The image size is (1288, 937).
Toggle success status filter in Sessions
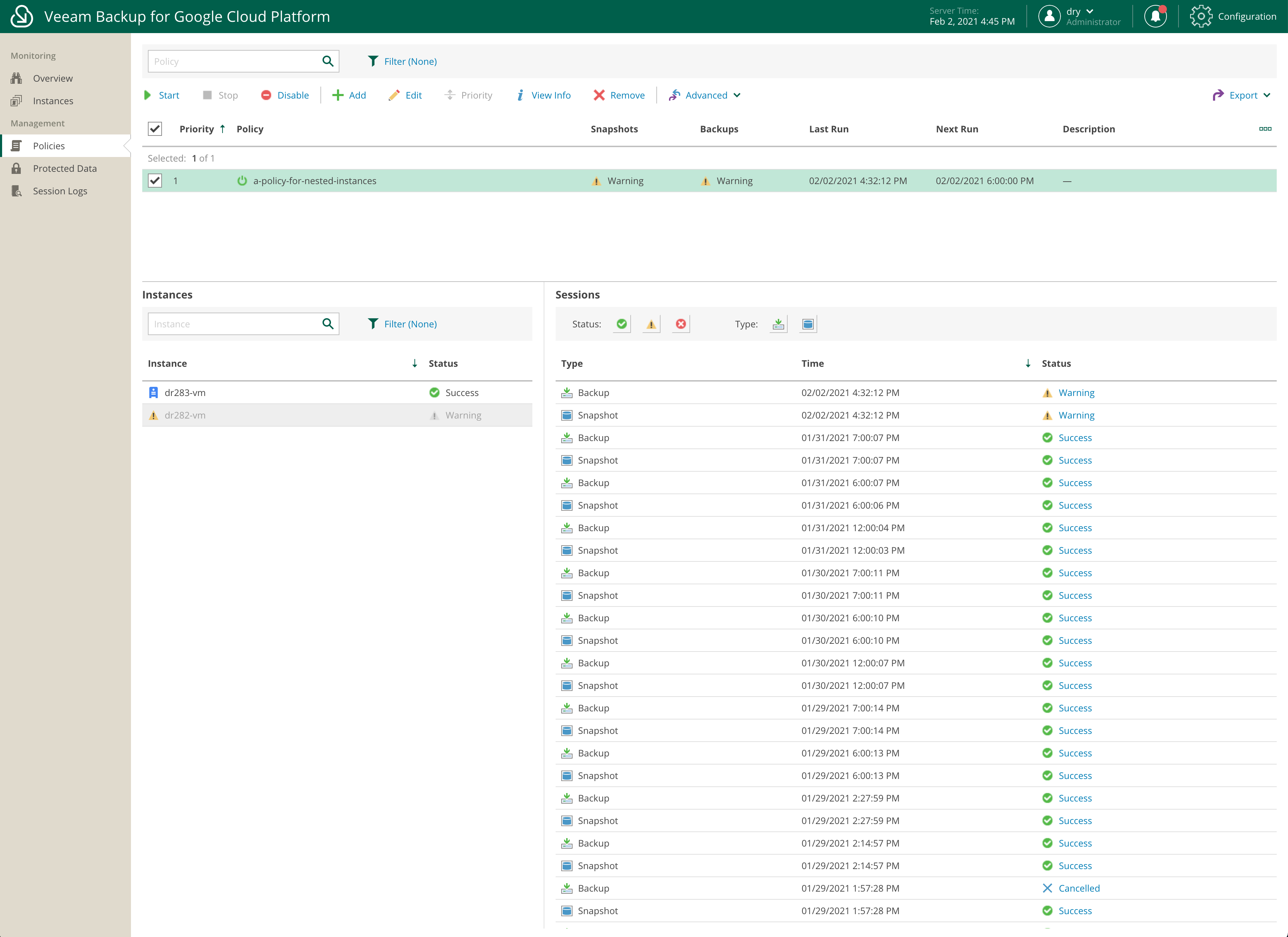coord(621,324)
